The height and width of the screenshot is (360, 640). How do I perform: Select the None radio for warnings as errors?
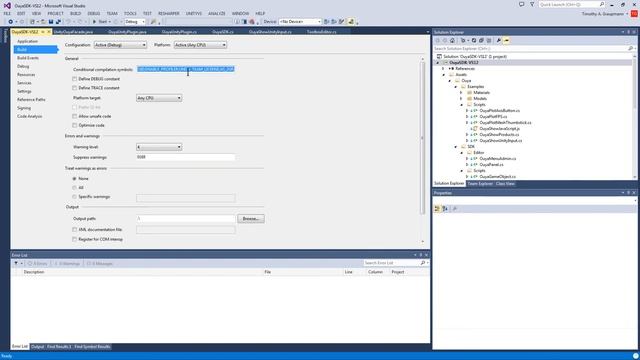pyautogui.click(x=74, y=179)
